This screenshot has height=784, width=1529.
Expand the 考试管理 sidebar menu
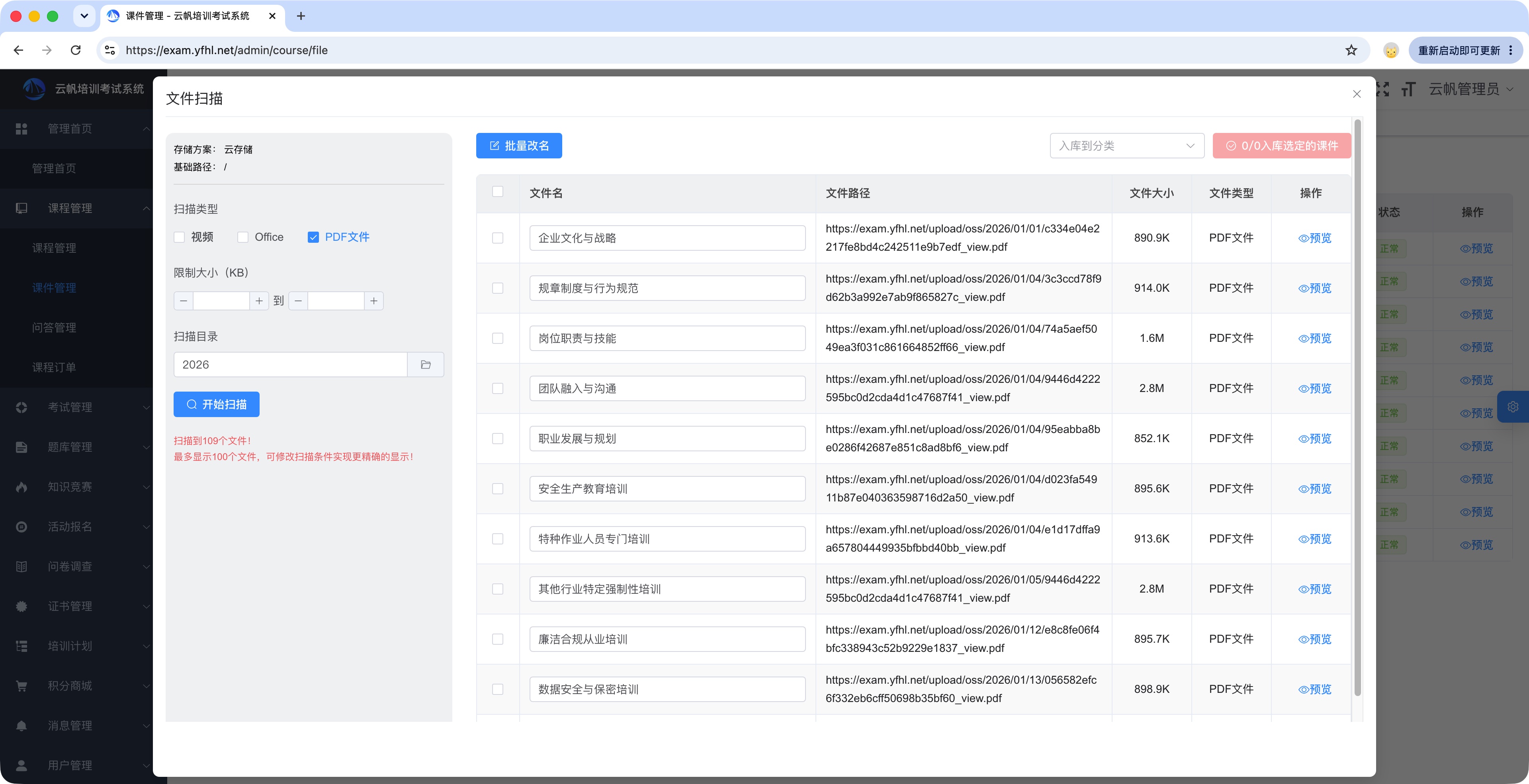pos(76,408)
